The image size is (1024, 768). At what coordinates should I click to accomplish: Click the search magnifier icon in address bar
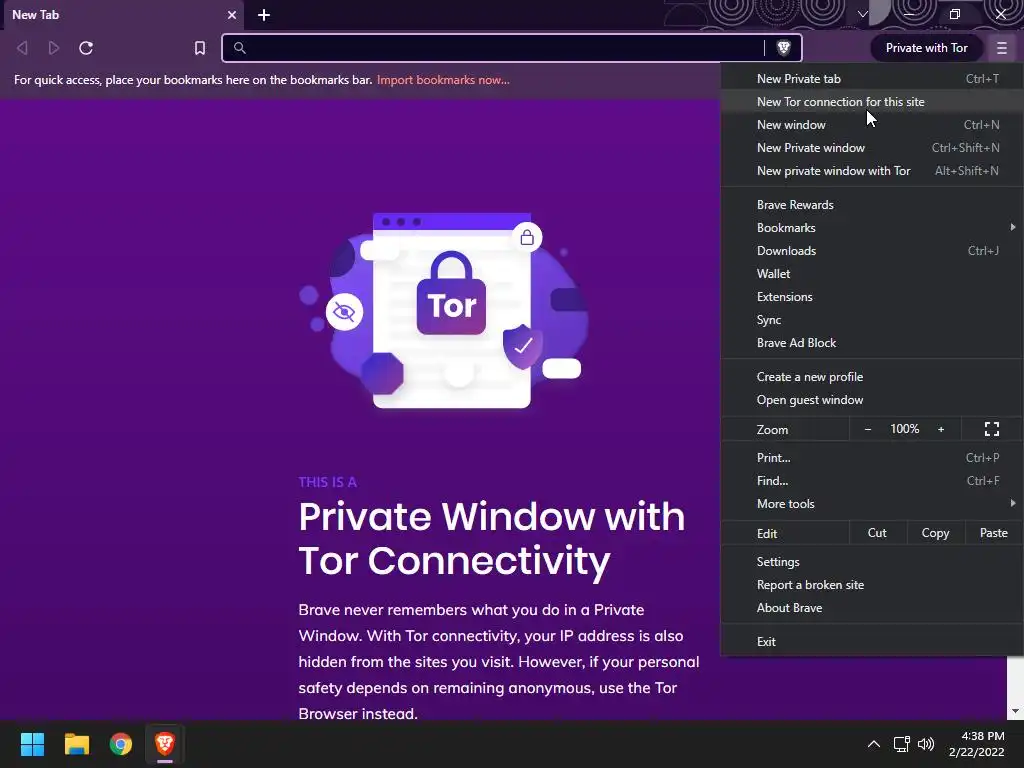coord(240,48)
